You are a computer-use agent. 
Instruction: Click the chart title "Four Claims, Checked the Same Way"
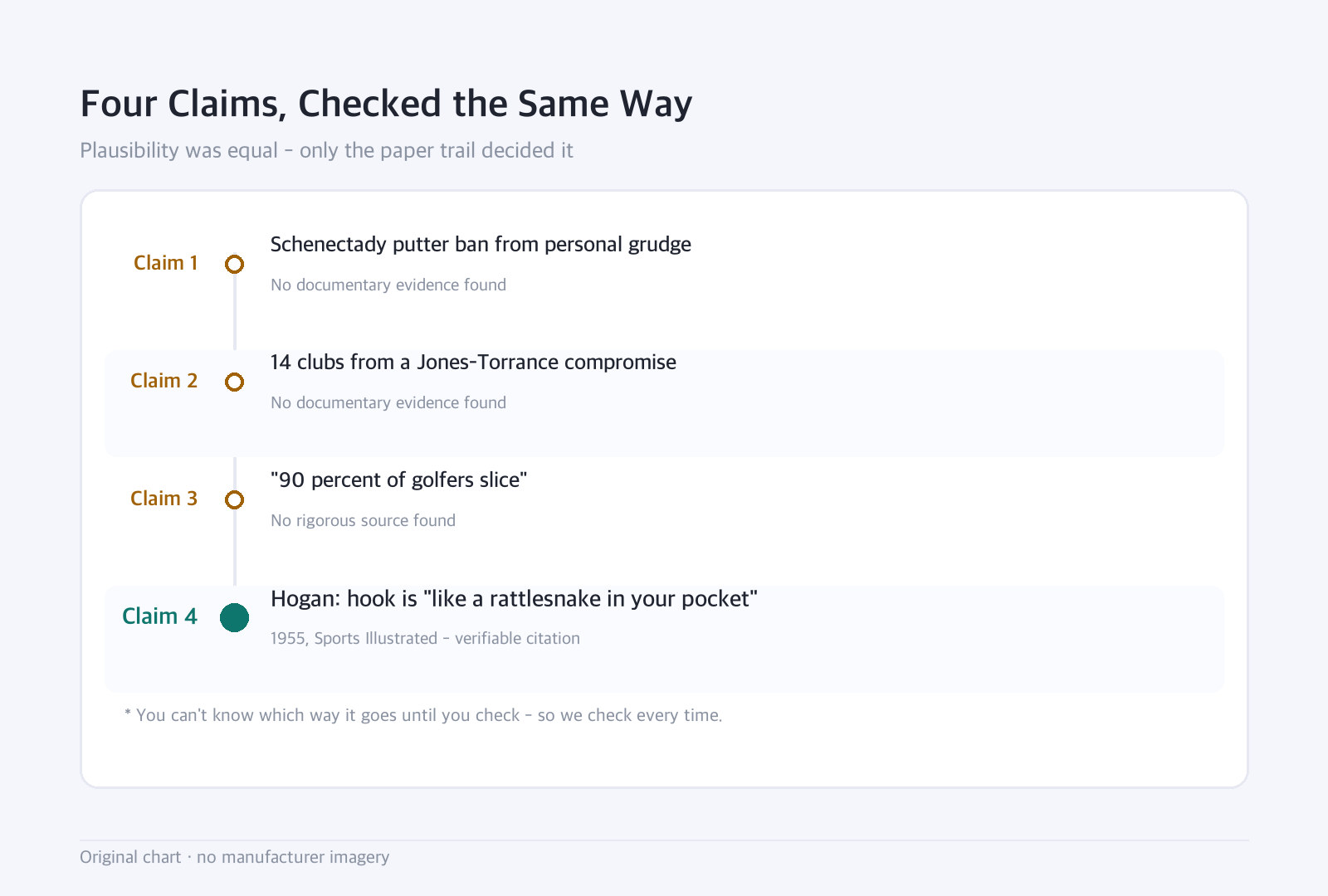(386, 105)
